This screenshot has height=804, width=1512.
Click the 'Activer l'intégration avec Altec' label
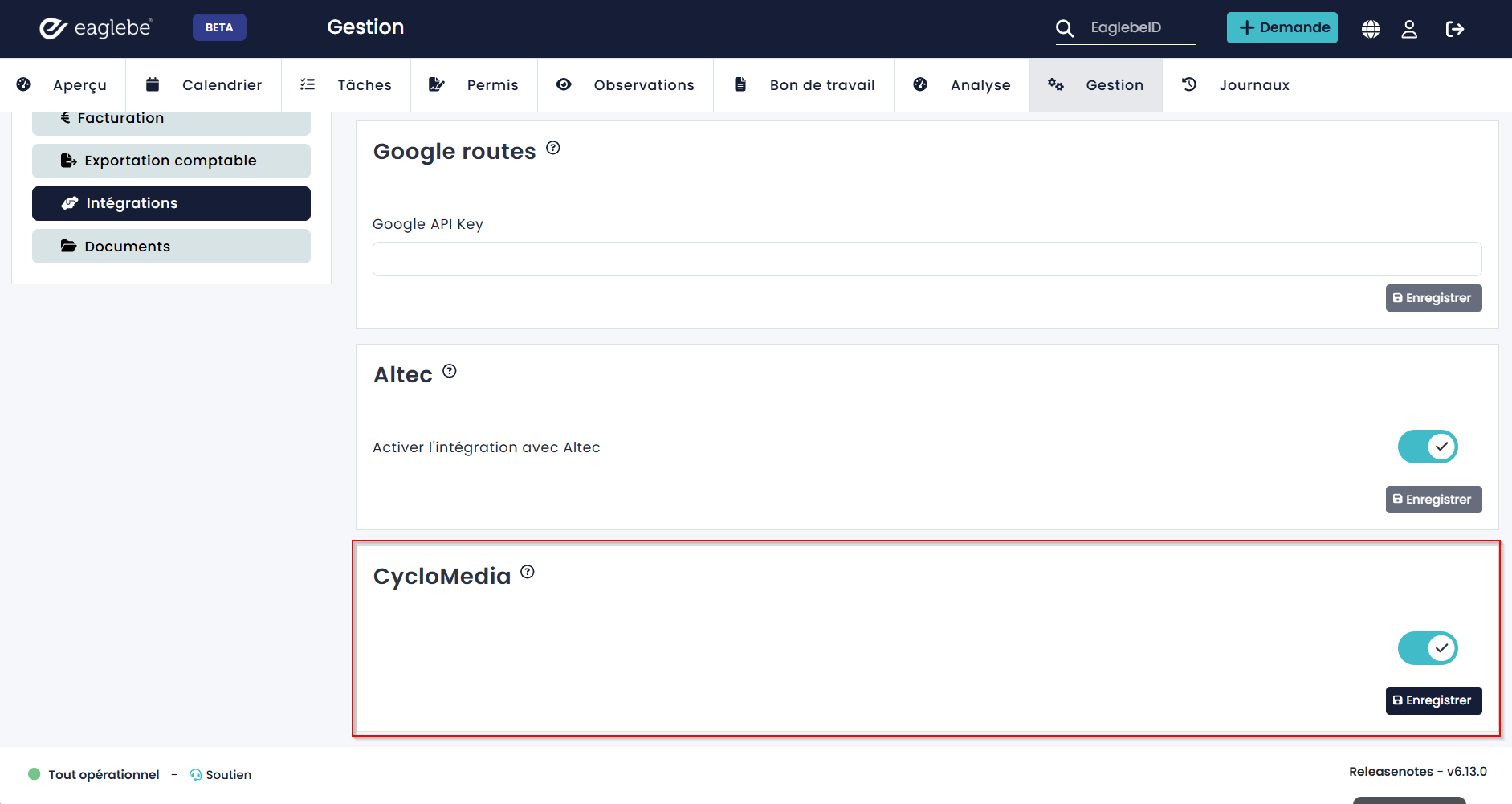pos(487,447)
